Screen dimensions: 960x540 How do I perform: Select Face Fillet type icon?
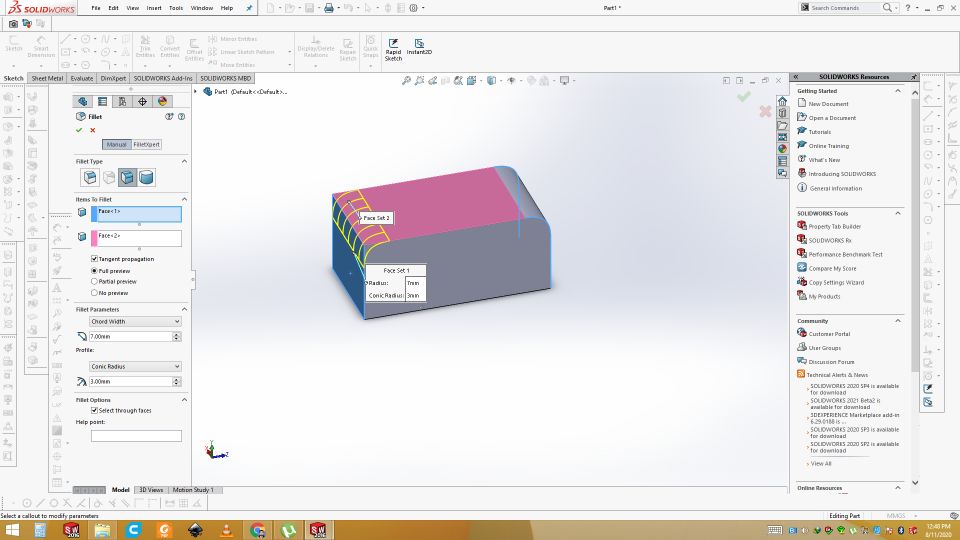click(127, 178)
